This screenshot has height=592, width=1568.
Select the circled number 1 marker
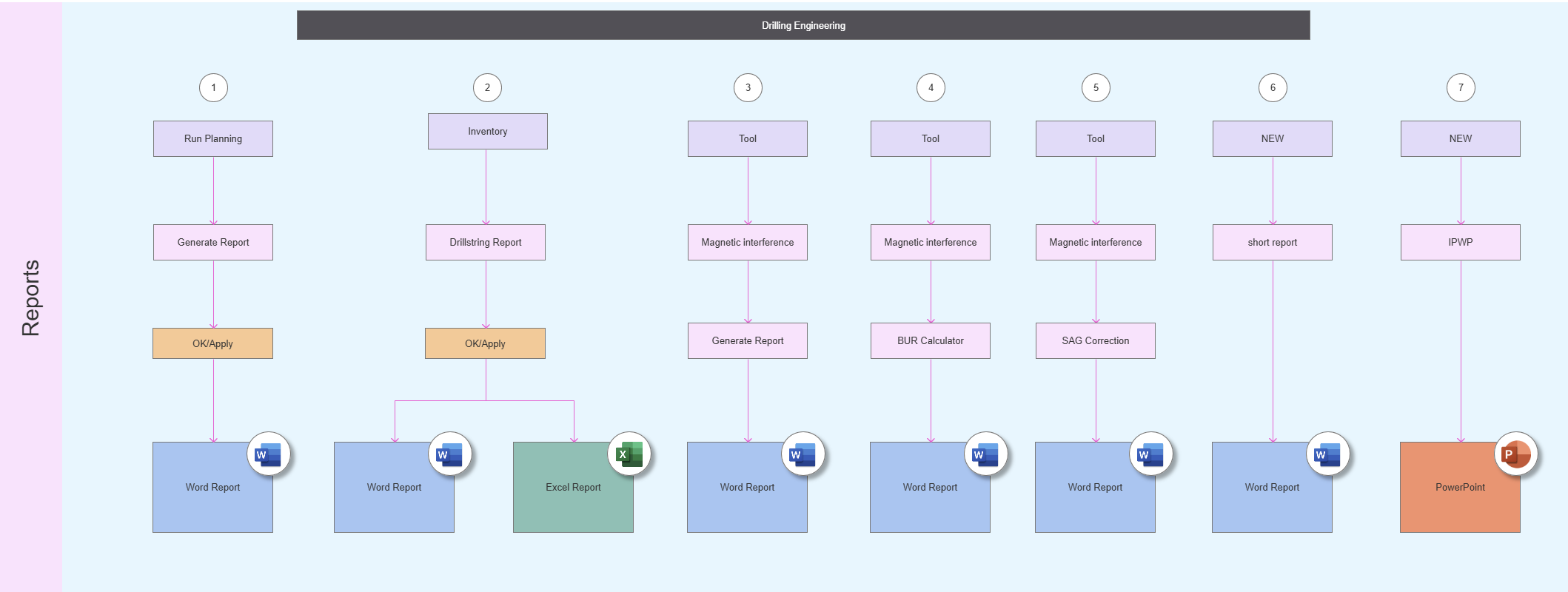pyautogui.click(x=213, y=87)
